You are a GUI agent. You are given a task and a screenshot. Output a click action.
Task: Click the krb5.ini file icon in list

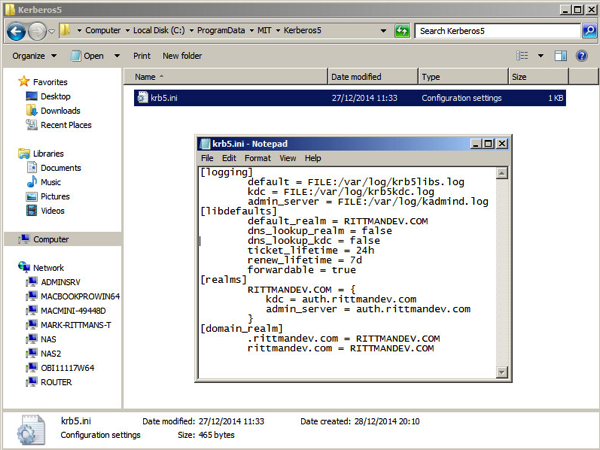pos(142,98)
